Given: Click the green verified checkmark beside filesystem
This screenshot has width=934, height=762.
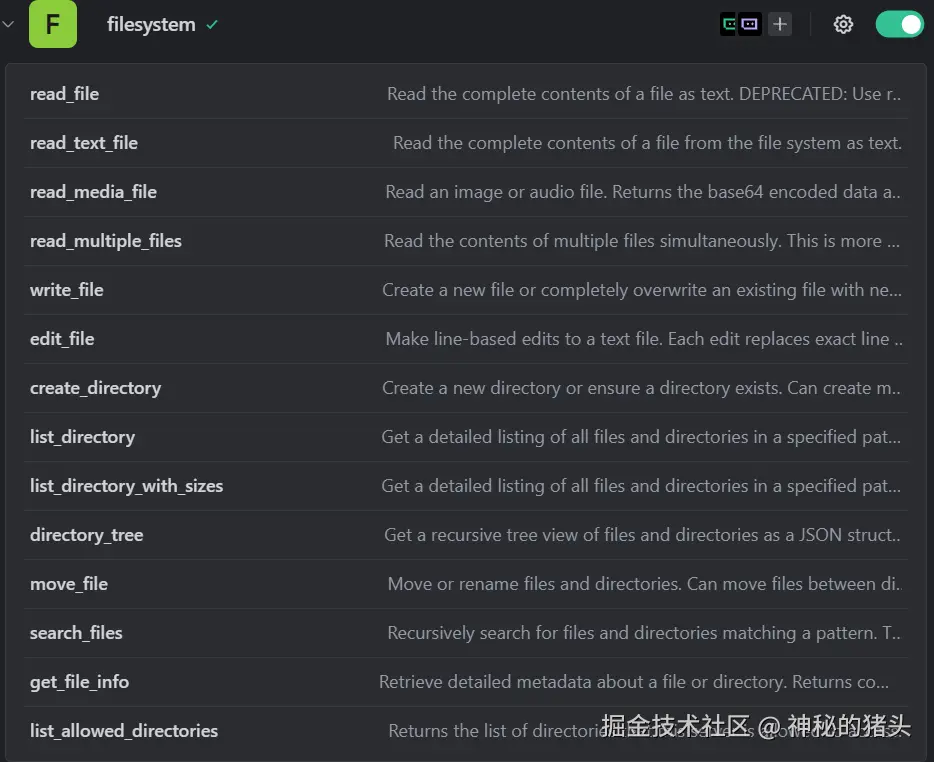Looking at the screenshot, I should (x=212, y=25).
